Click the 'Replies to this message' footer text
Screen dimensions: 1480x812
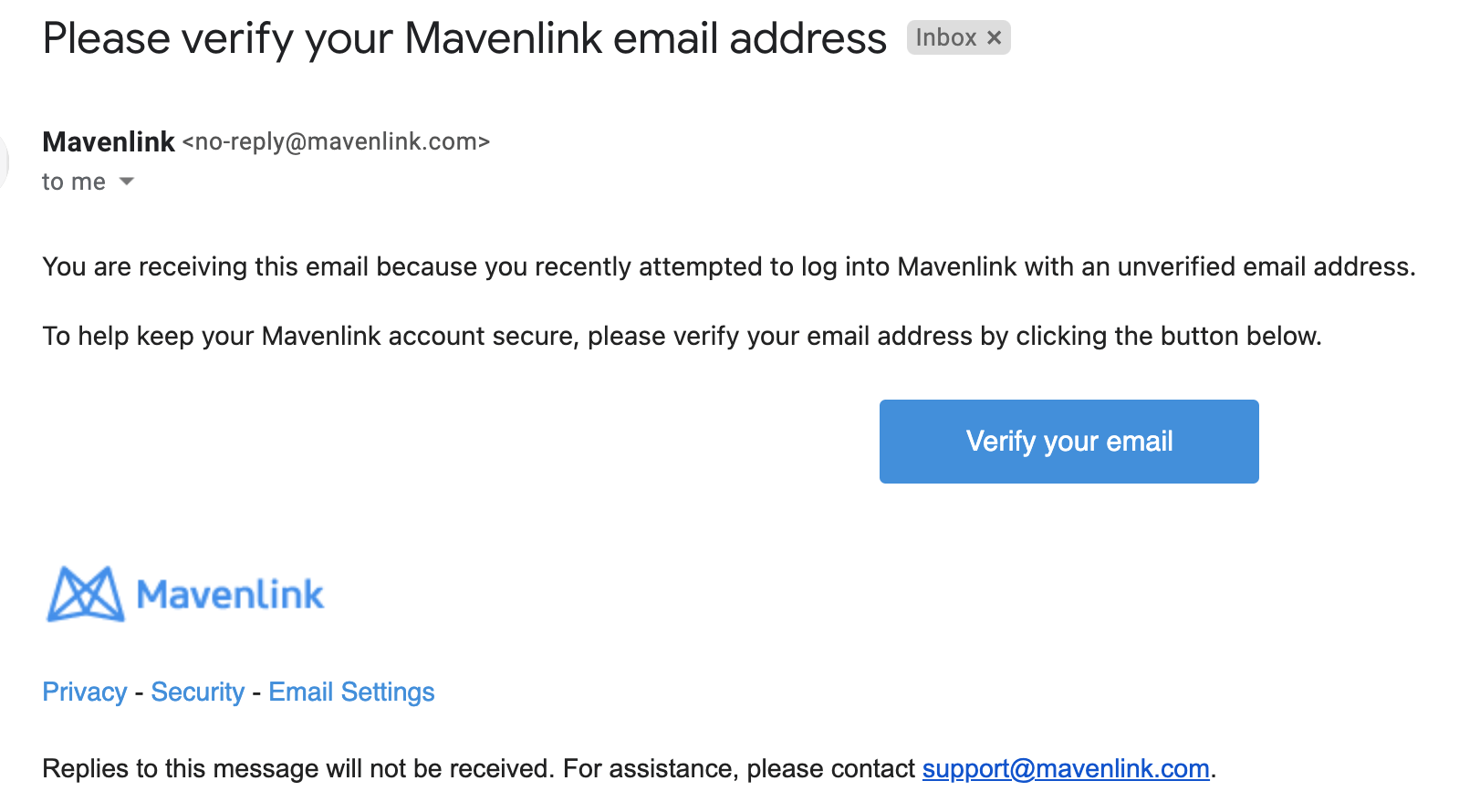[182, 769]
